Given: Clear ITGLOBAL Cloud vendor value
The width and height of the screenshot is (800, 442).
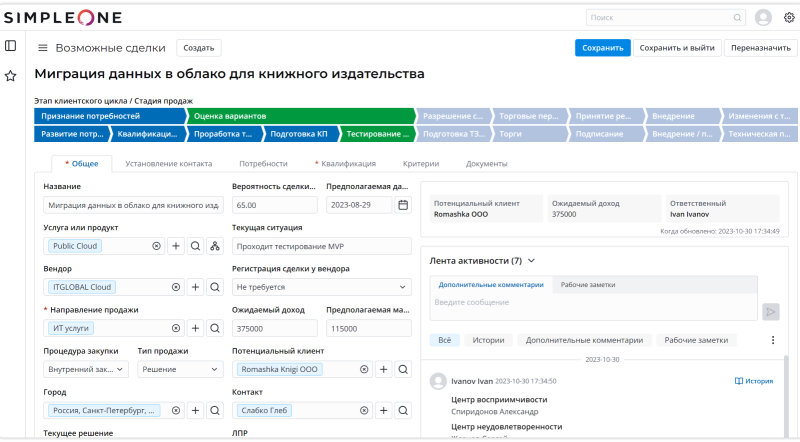Looking at the screenshot, I should tap(176, 287).
